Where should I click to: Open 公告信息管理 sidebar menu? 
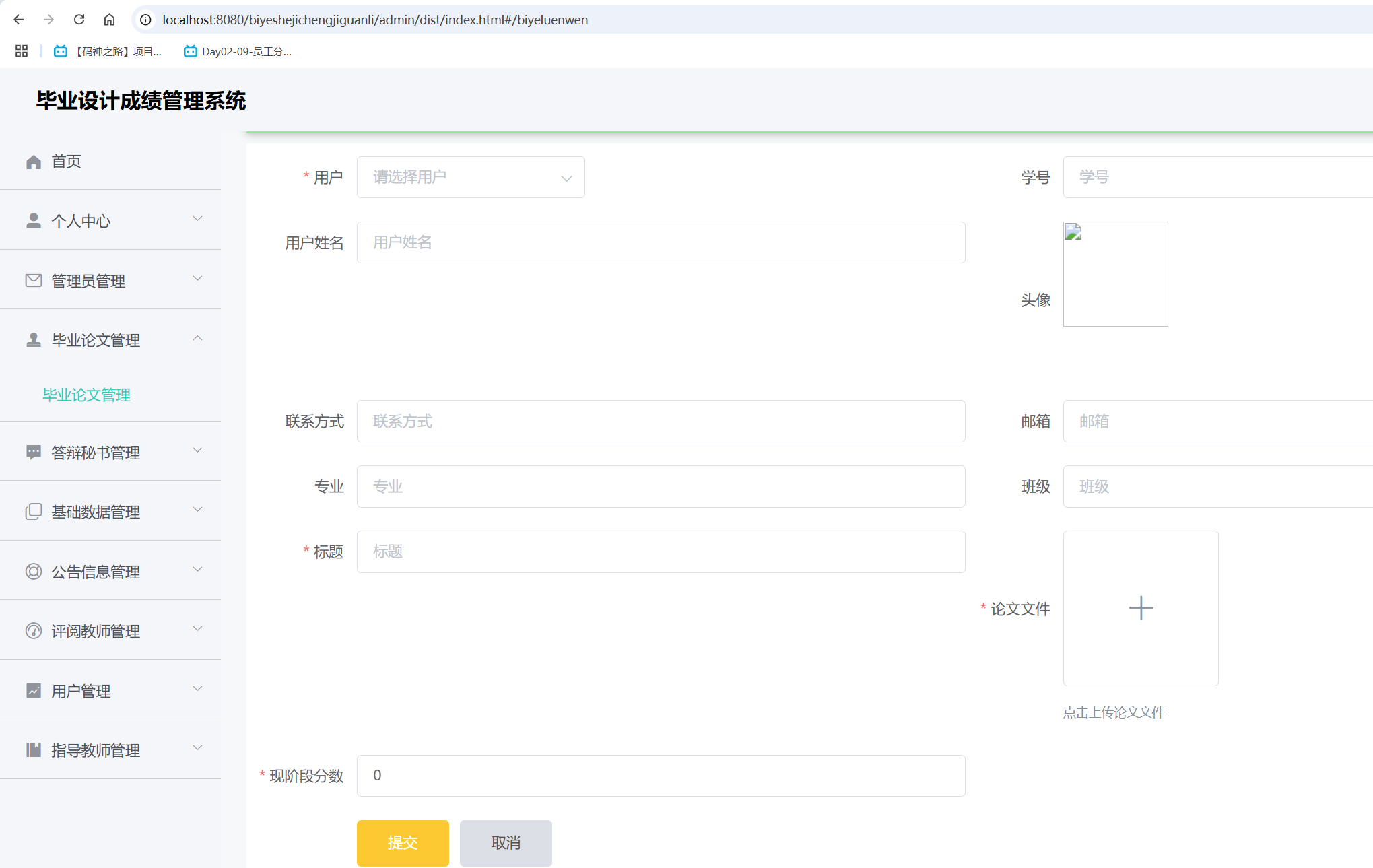pyautogui.click(x=110, y=571)
